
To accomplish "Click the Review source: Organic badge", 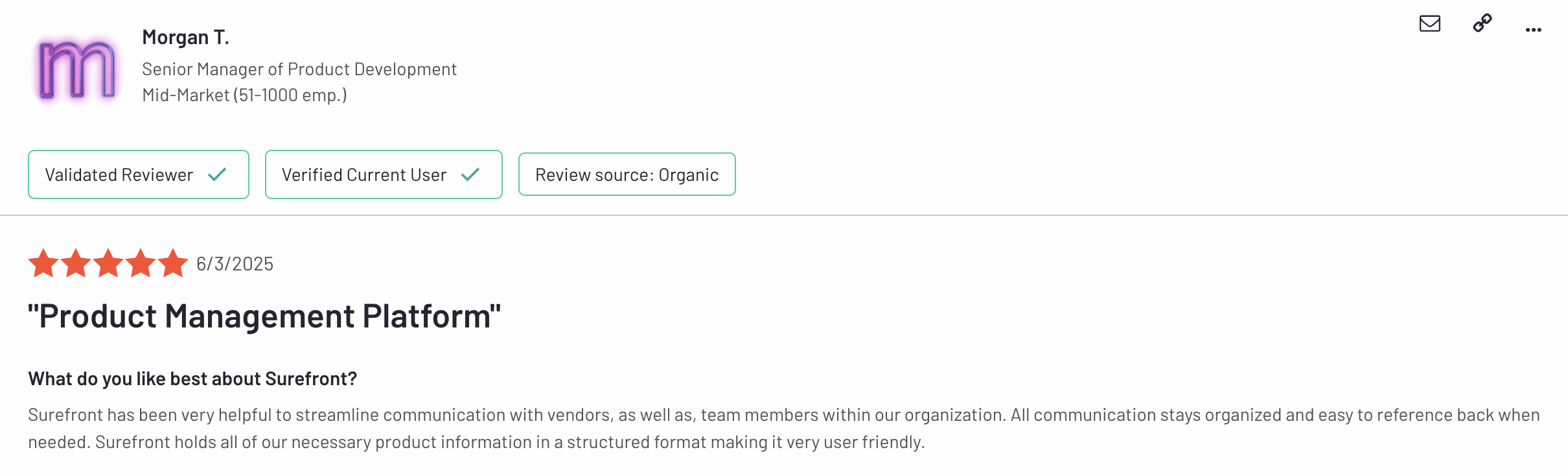I will click(627, 174).
